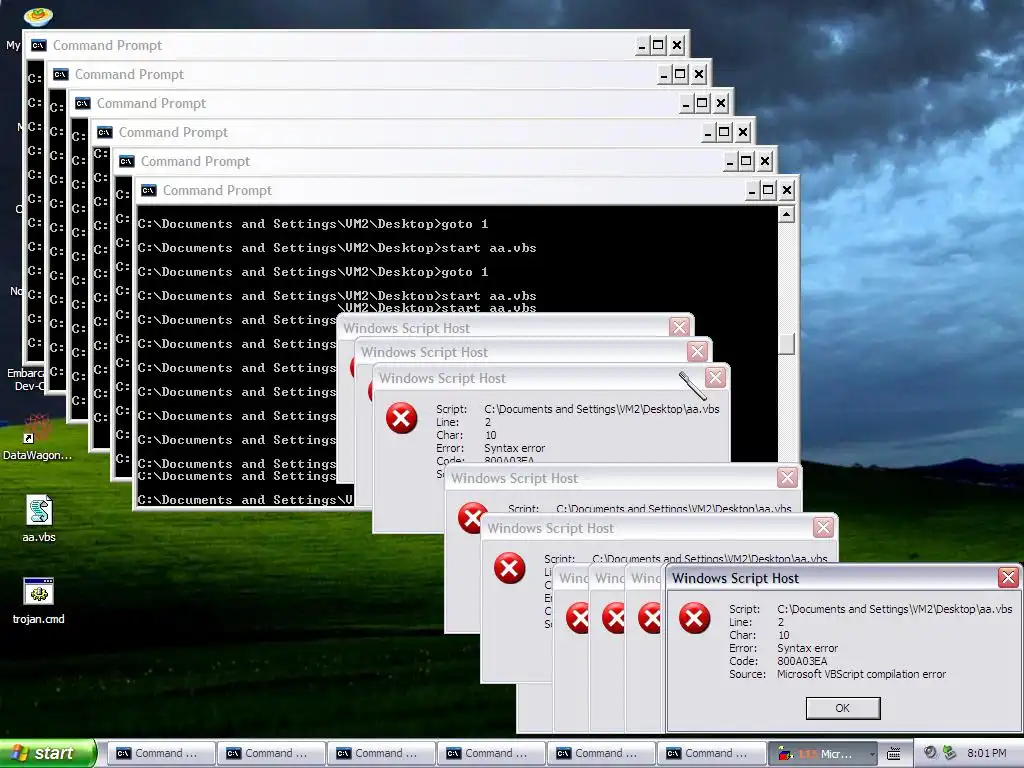Click the red error icon beside the OK dialog's Script line
Screen dimensions: 1024x768
(x=694, y=618)
